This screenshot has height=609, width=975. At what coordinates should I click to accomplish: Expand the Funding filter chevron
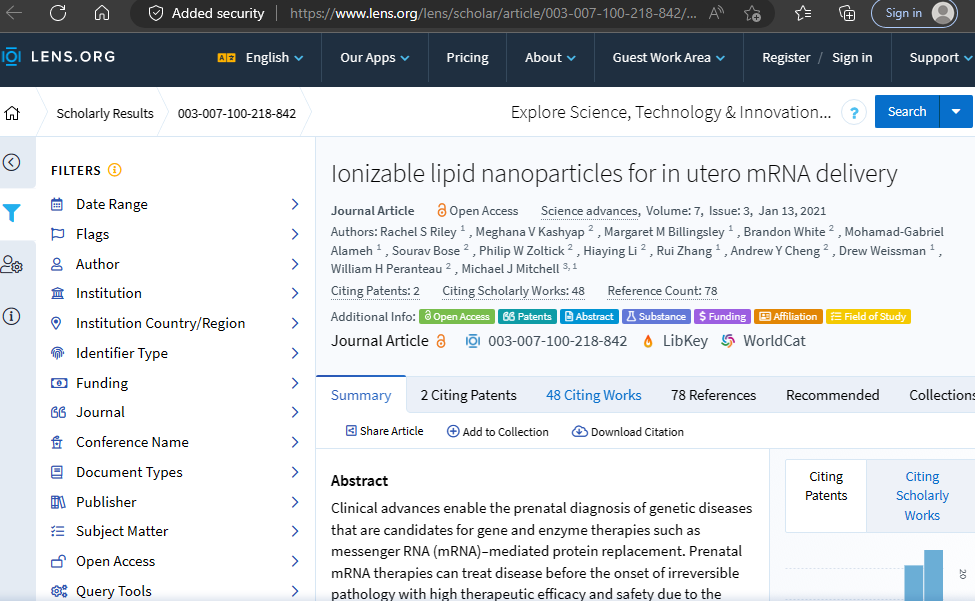pos(295,383)
